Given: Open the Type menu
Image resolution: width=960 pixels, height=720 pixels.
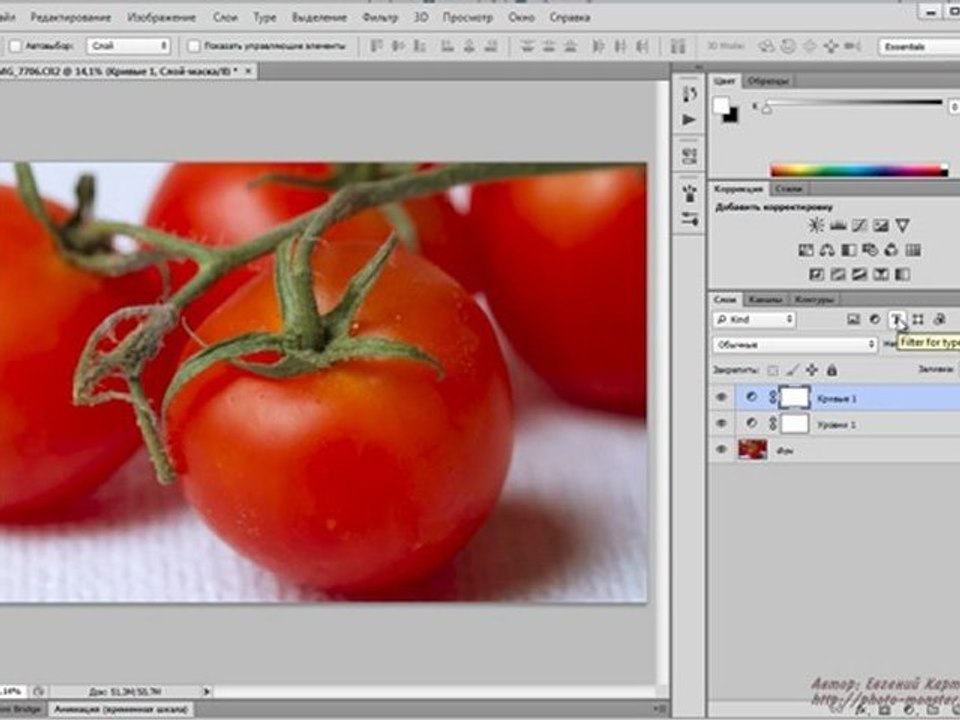Looking at the screenshot, I should (x=264, y=18).
